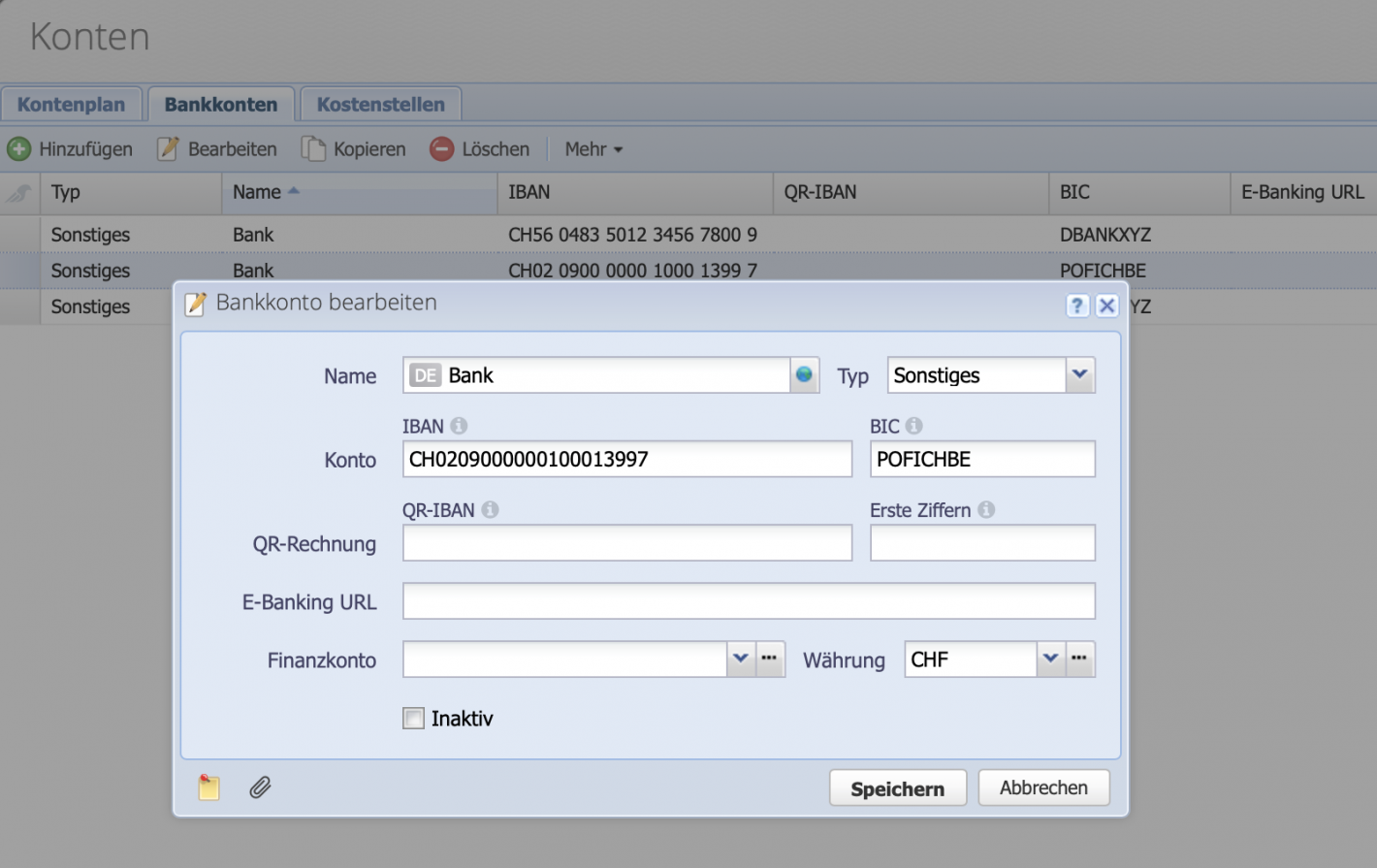Click the Kopieren copy icon
This screenshot has width=1377, height=868.
pos(315,147)
